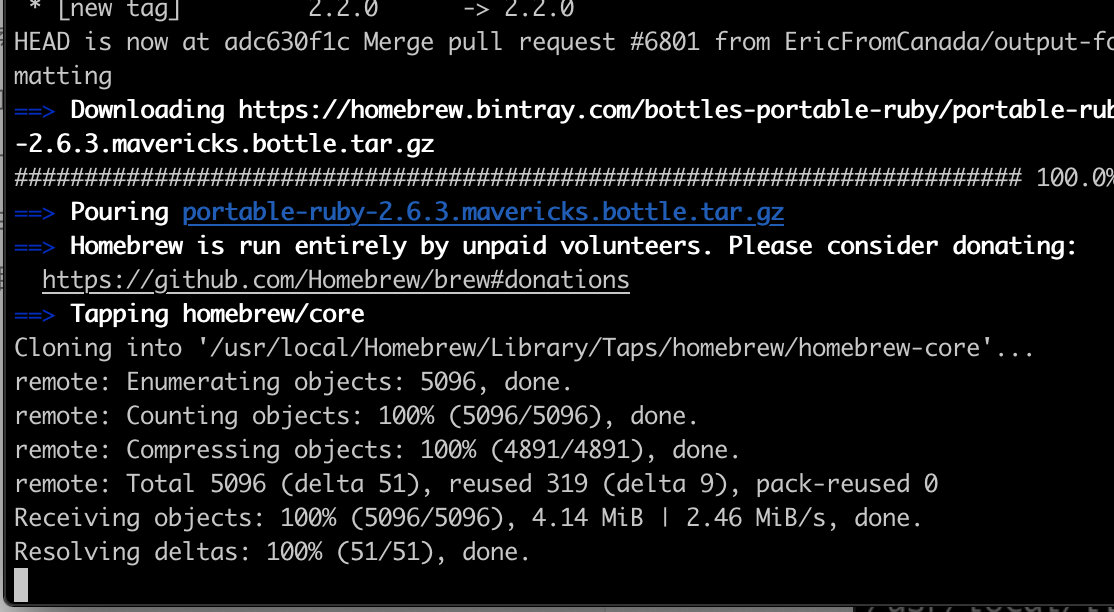
Task: Click the 'Compressing objects: 100% (4891/4891)' line
Action: [377, 450]
